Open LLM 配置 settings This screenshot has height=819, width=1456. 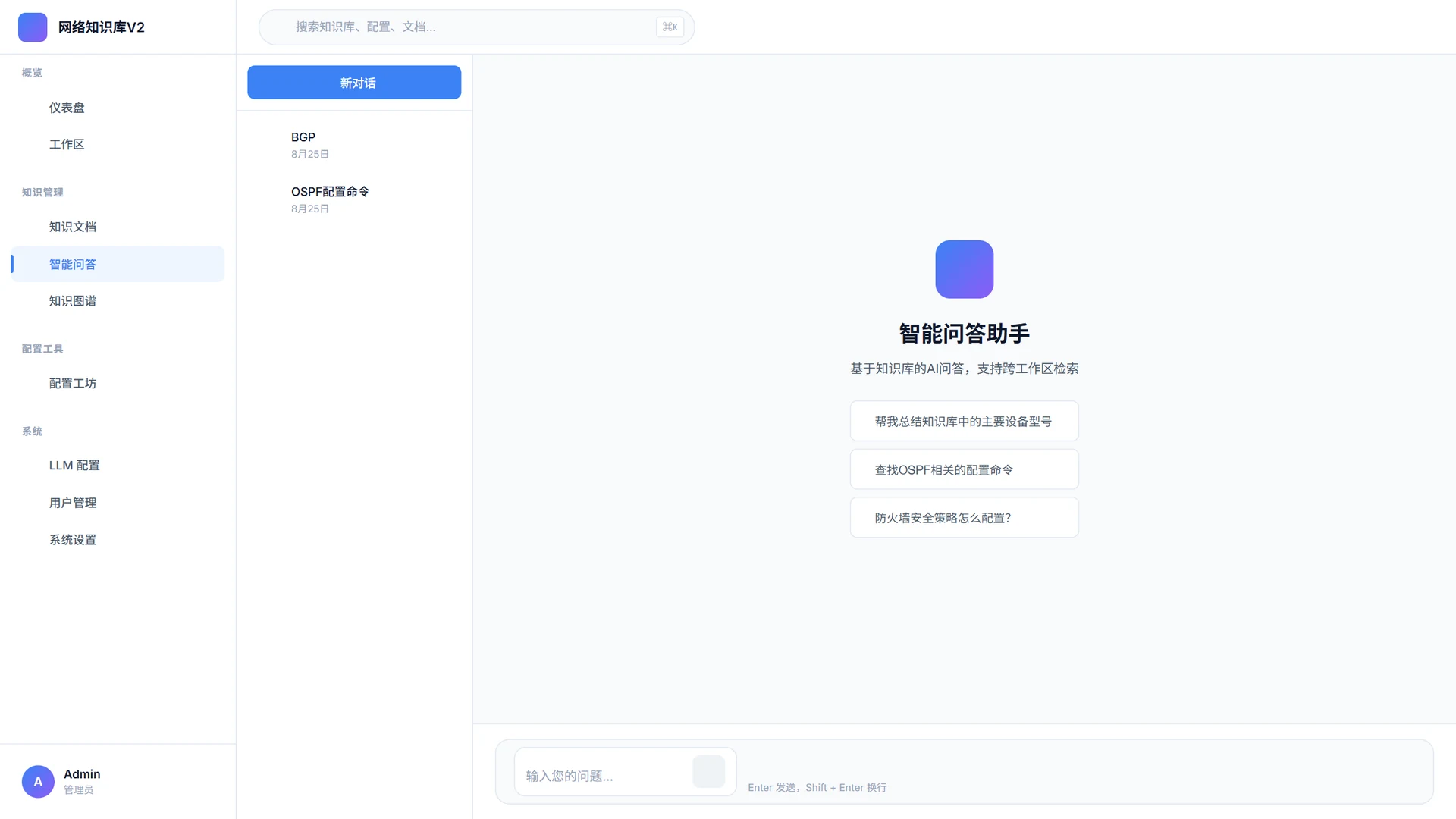[x=118, y=466]
